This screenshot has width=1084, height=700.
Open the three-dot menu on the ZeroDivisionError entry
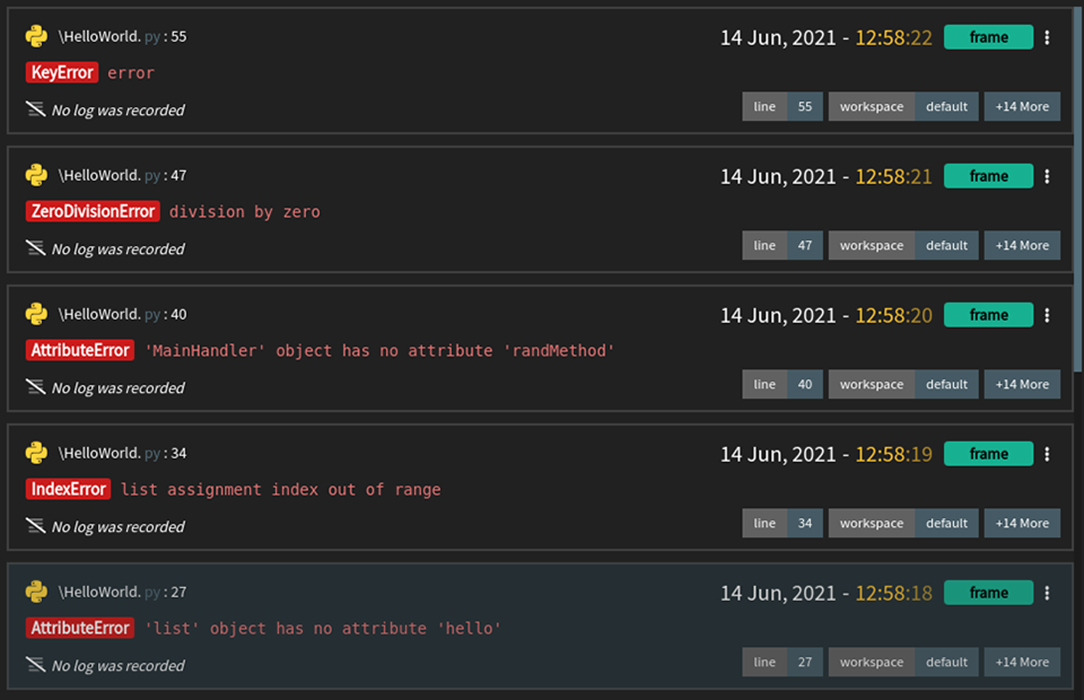pos(1047,176)
